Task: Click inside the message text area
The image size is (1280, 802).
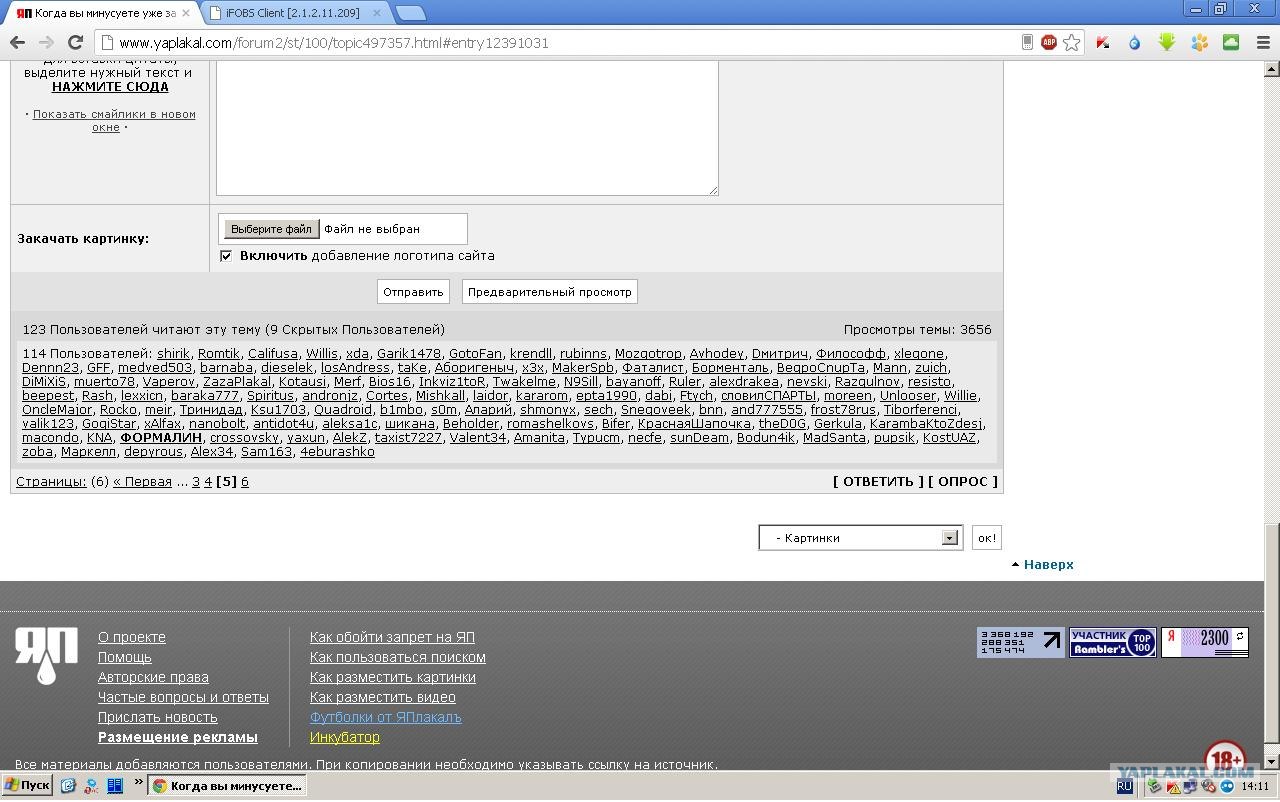Action: (x=467, y=127)
